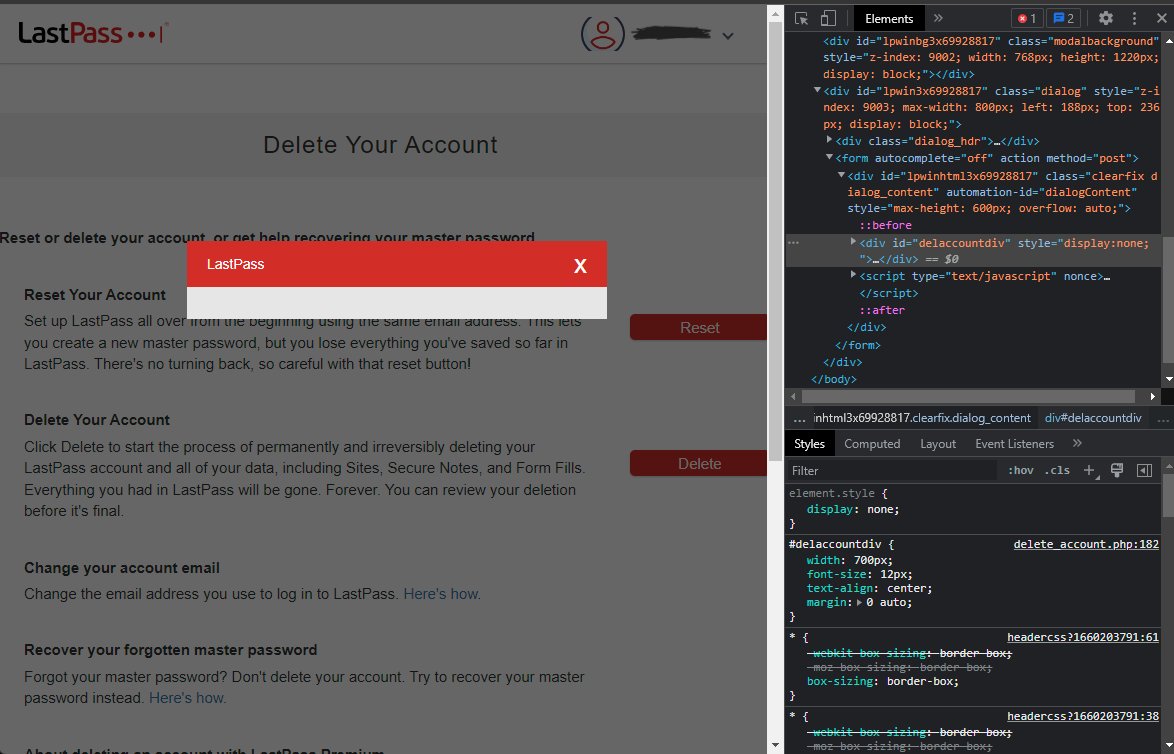
Task: Expand the margin shorthand property triangle
Action: 859,603
